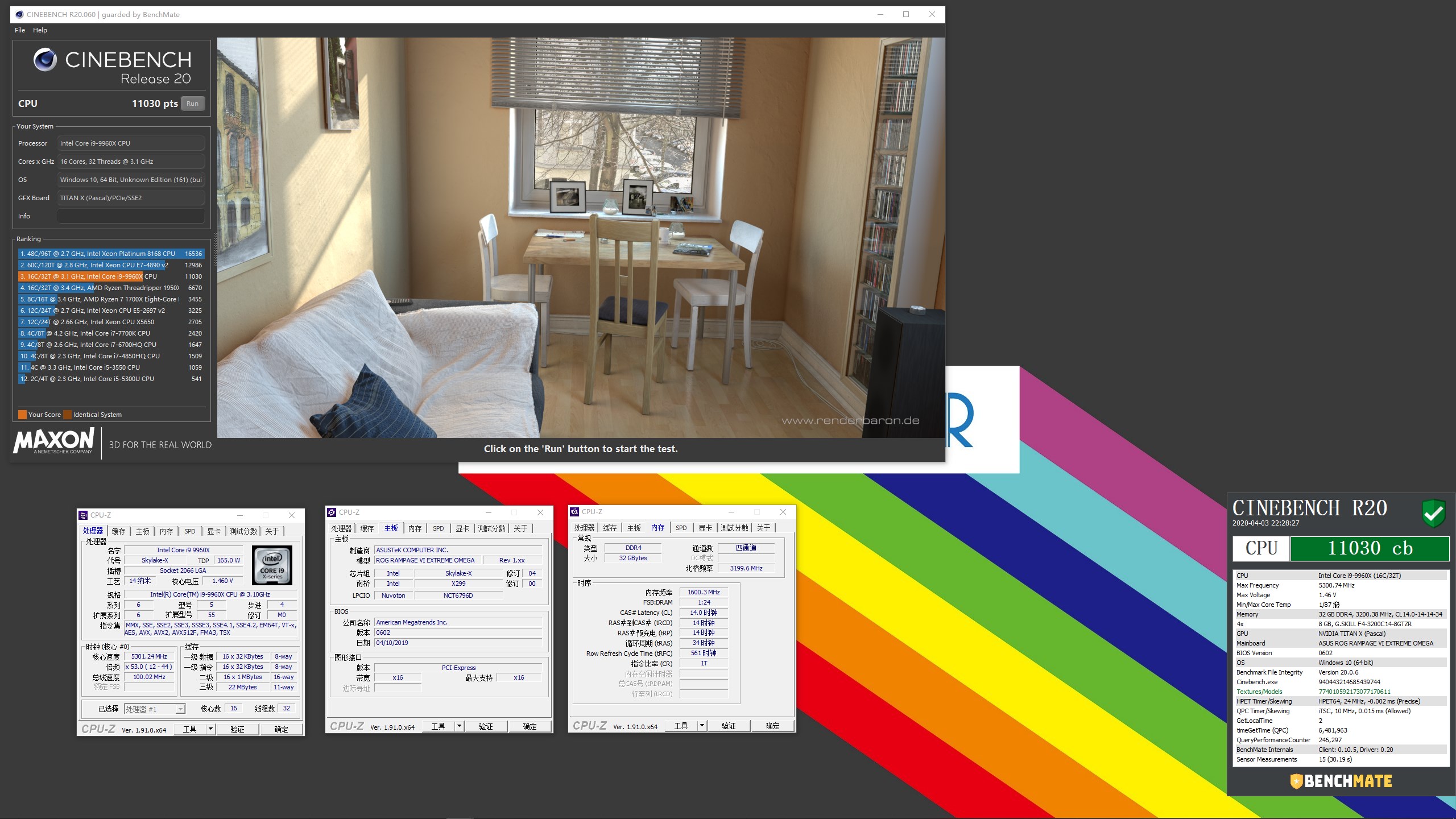Click the 核心速度 value 5301.24 MHz
Viewport: 1456px width, 819px height.
pos(149,656)
